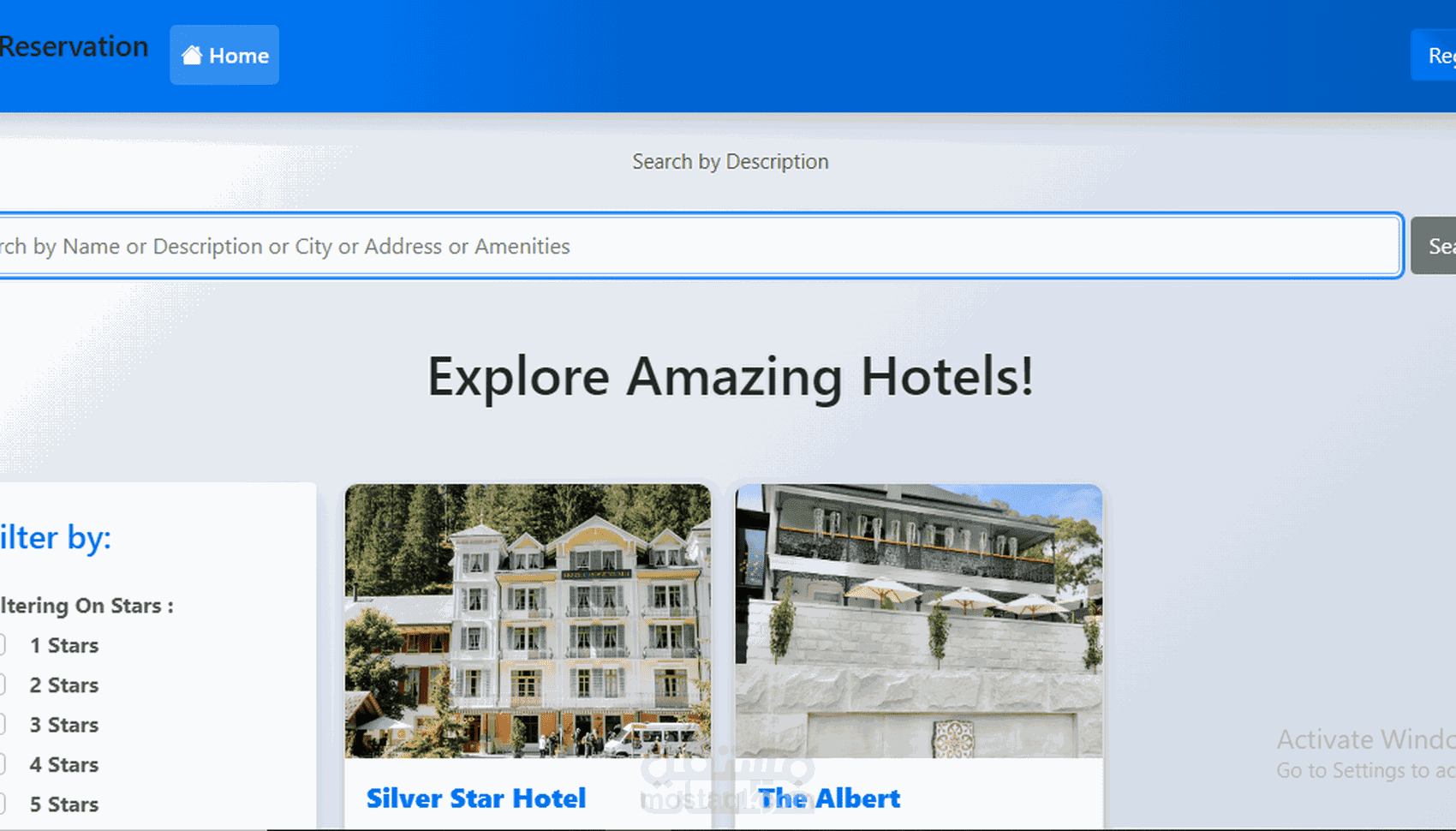Click the gray Search button

tap(1434, 246)
